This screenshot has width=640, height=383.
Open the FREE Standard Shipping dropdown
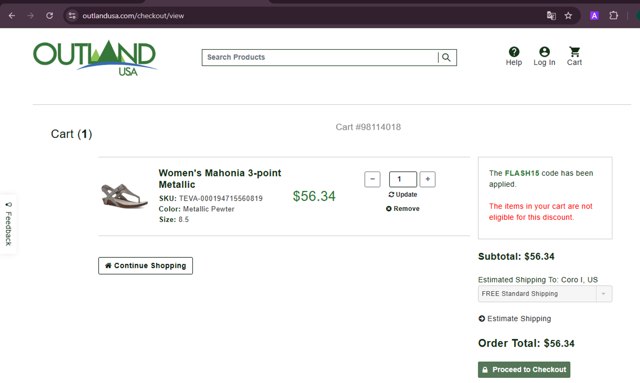(545, 294)
